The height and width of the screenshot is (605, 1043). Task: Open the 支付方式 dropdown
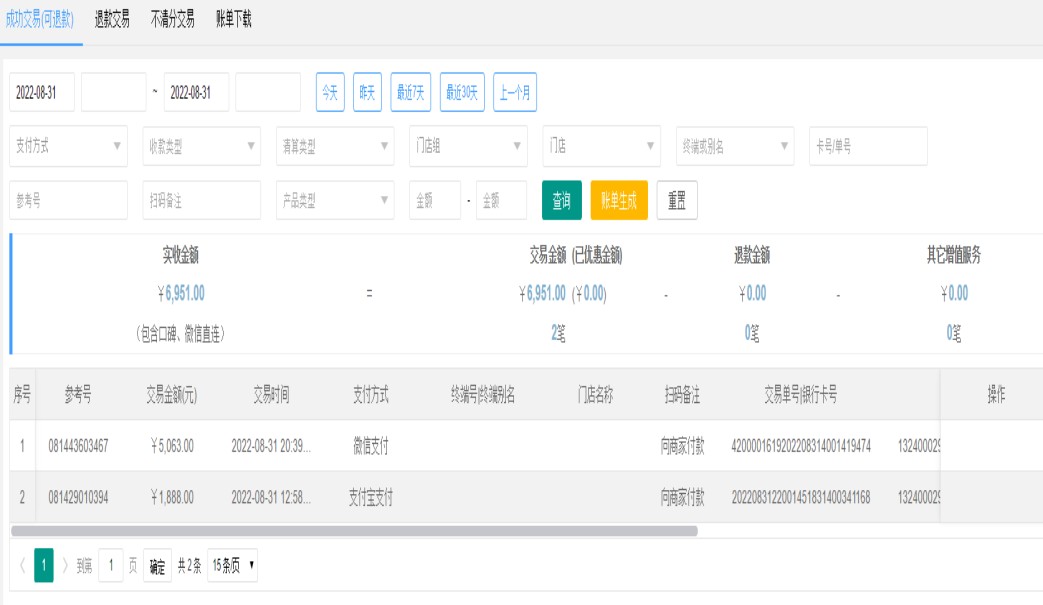68,146
